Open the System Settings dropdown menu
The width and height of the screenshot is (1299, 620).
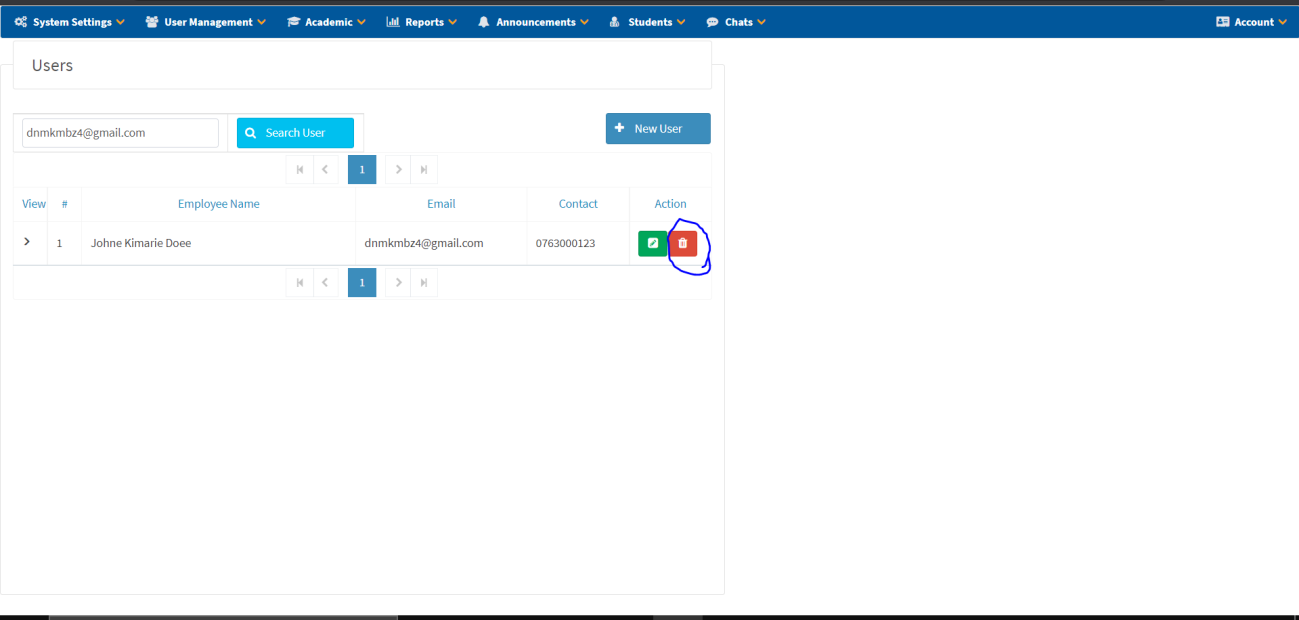69,22
